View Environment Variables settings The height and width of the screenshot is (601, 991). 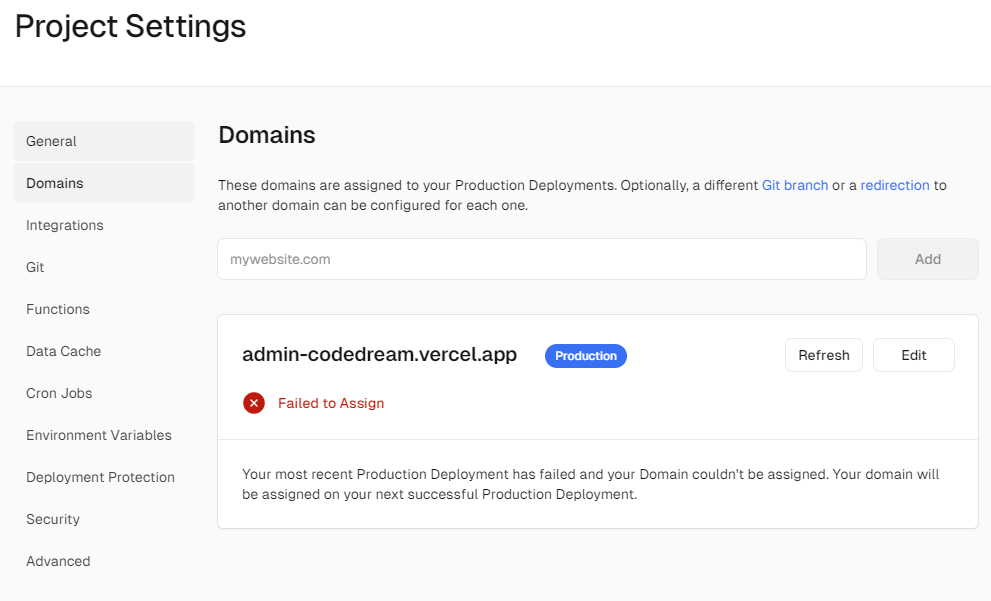coord(99,435)
